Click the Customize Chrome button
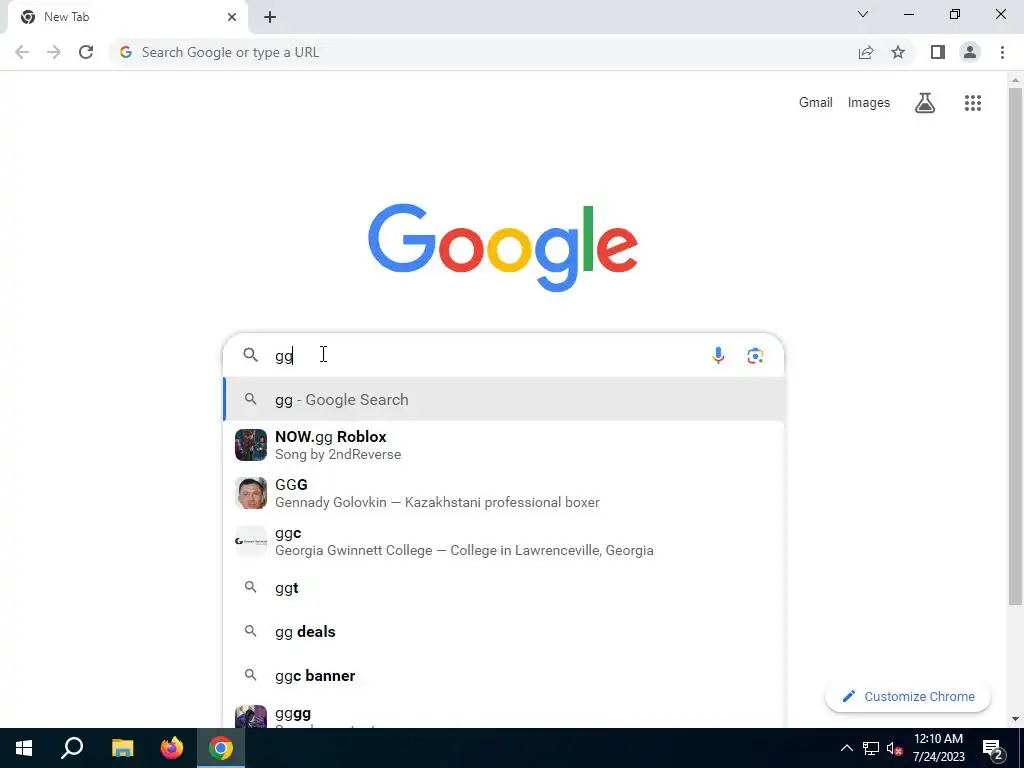This screenshot has height=768, width=1024. (x=908, y=697)
